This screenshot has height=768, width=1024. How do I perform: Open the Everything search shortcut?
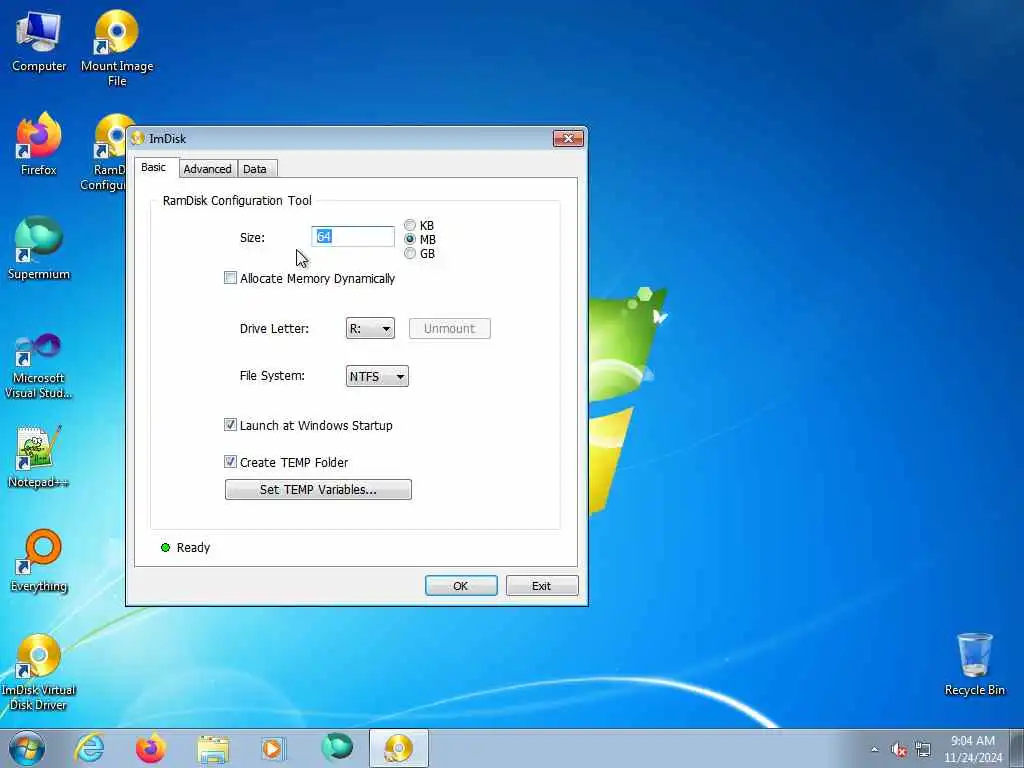[39, 560]
